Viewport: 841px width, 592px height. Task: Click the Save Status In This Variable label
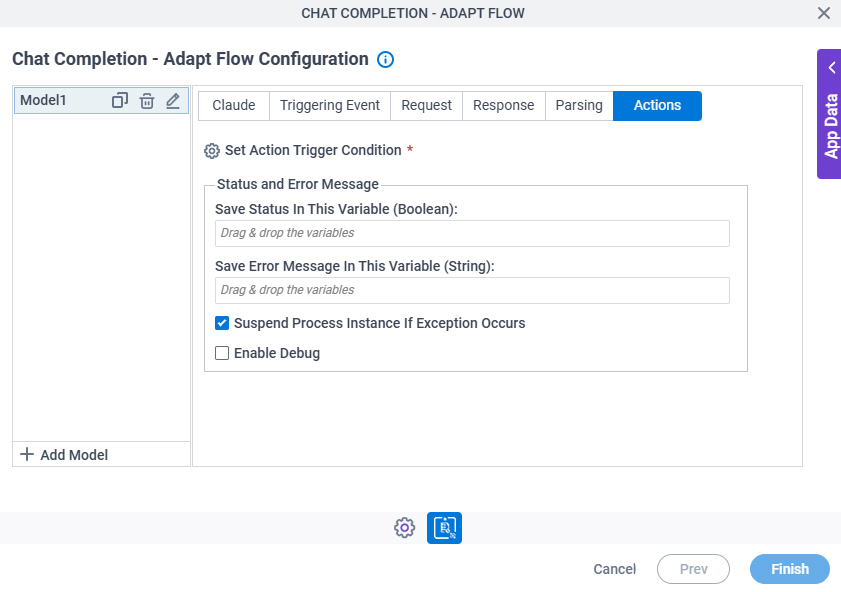click(336, 209)
